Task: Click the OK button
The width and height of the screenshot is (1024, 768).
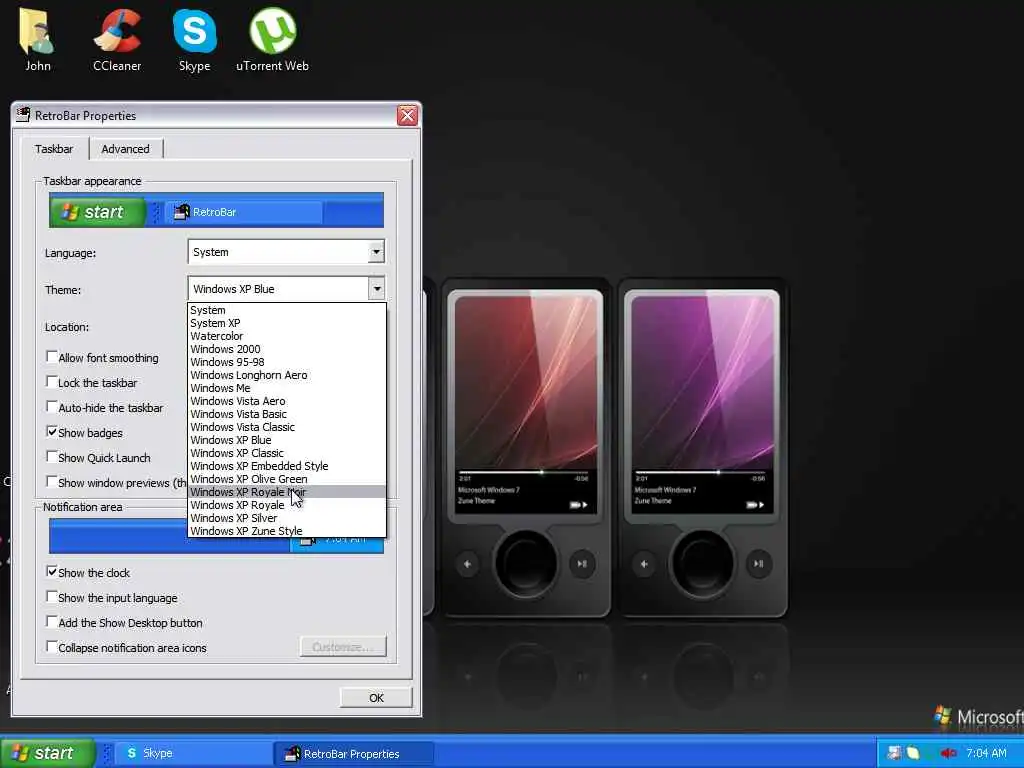Action: coord(376,697)
